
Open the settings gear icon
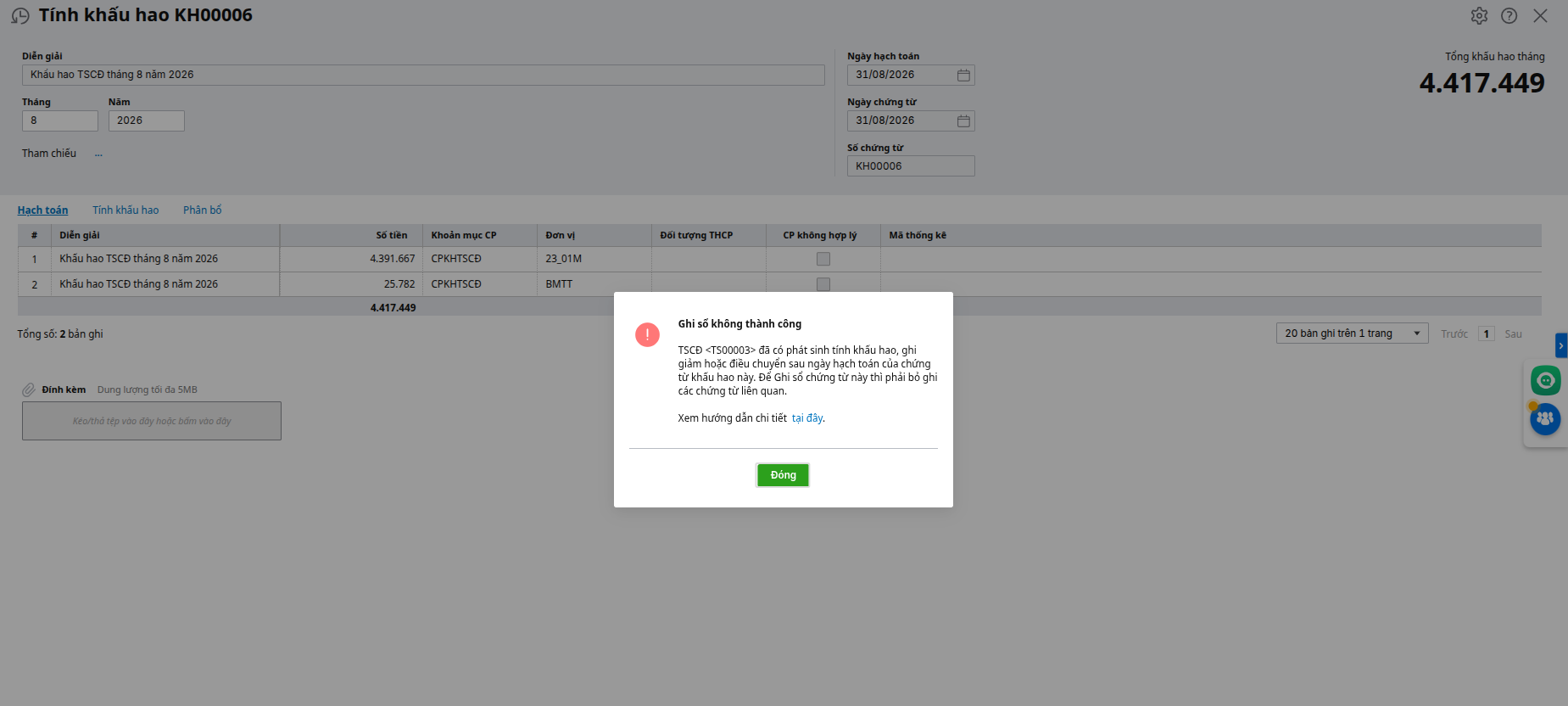click(1479, 15)
